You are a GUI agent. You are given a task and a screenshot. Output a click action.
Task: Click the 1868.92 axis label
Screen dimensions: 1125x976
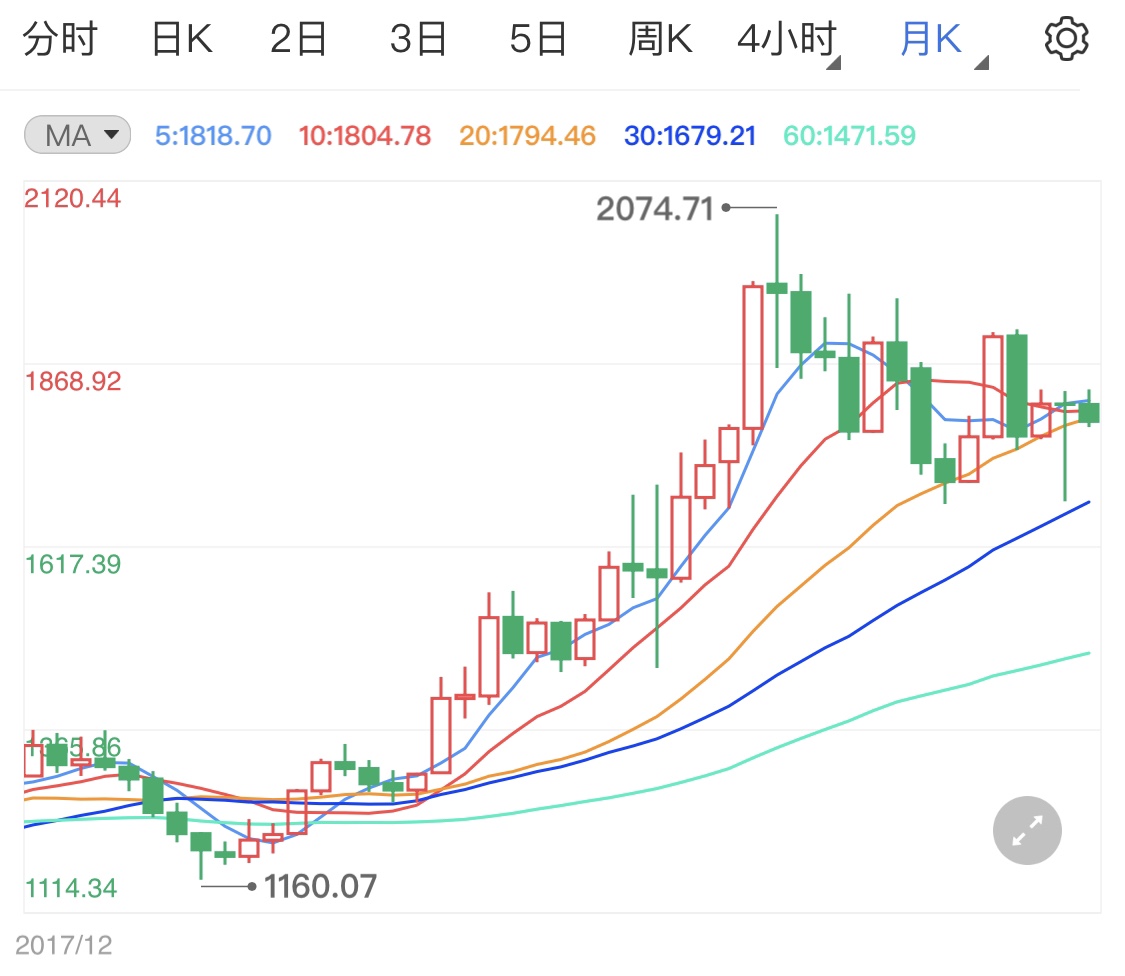point(72,381)
